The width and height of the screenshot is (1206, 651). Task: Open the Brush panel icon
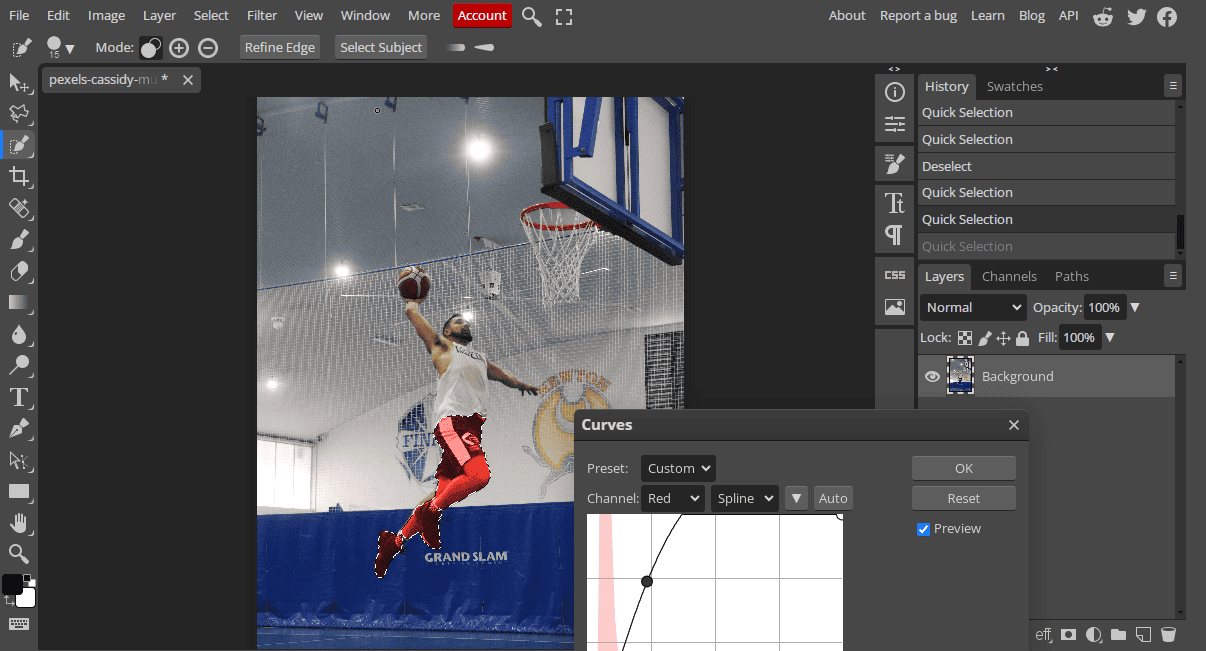[895, 163]
